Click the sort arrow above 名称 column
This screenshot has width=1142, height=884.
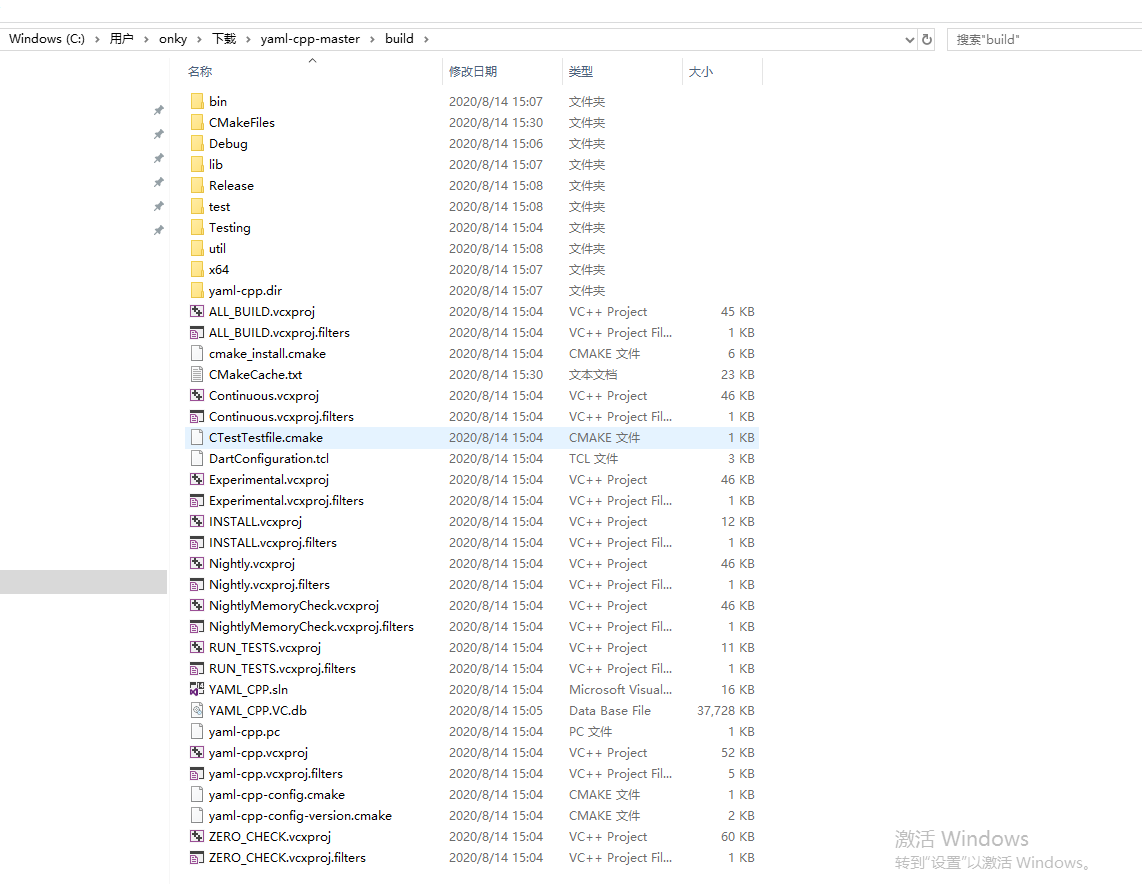(x=312, y=60)
